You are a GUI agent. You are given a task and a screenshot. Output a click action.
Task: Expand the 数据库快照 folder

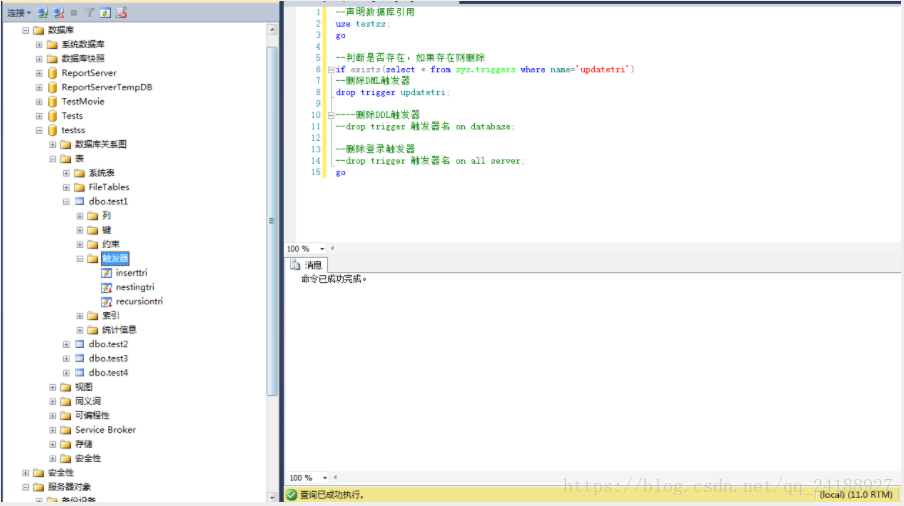click(x=39, y=59)
